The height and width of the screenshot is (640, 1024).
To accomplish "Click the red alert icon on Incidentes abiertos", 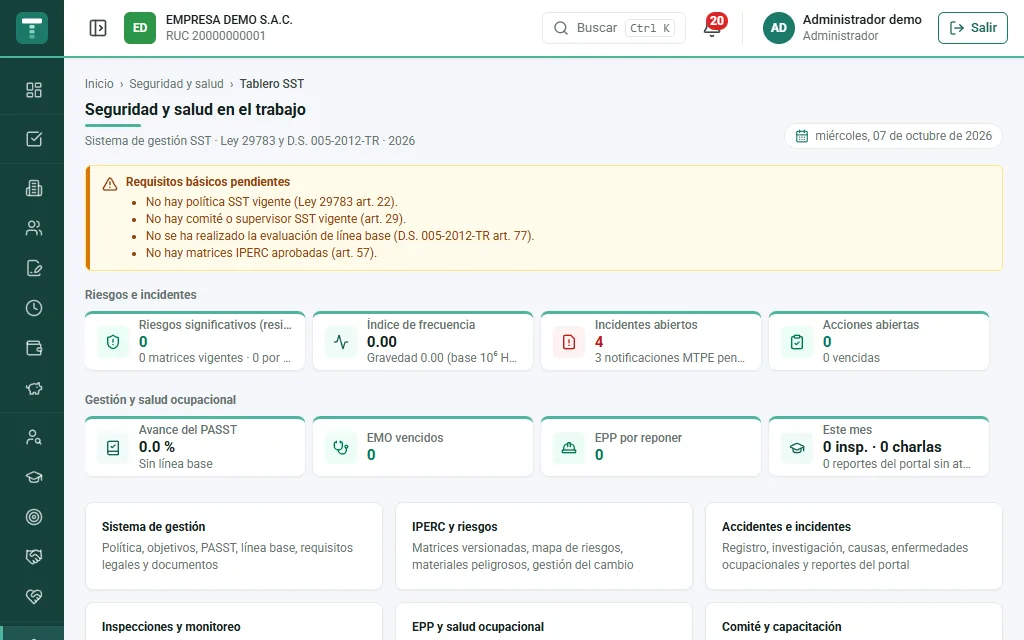I will click(569, 342).
